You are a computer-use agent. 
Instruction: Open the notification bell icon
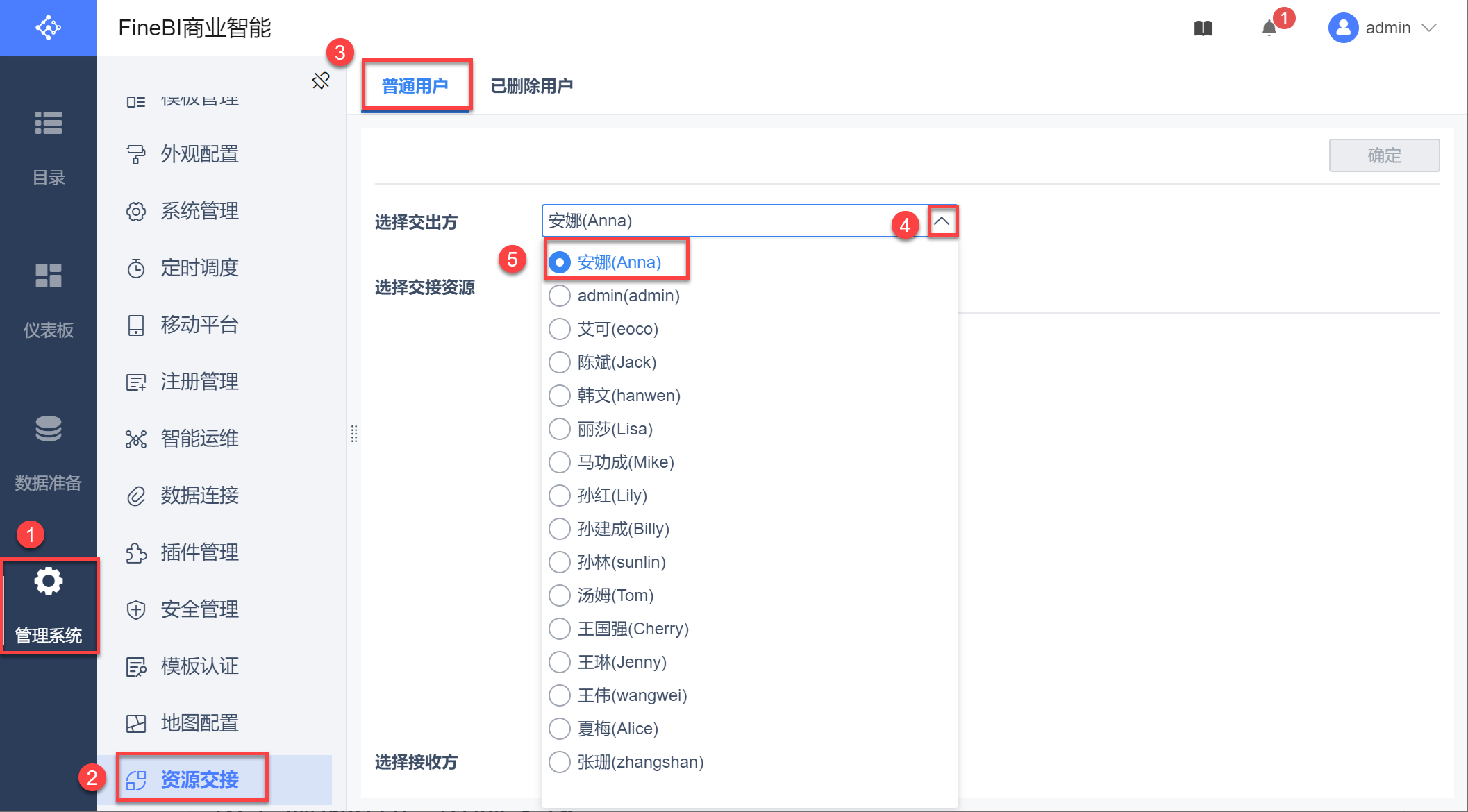(x=1269, y=28)
